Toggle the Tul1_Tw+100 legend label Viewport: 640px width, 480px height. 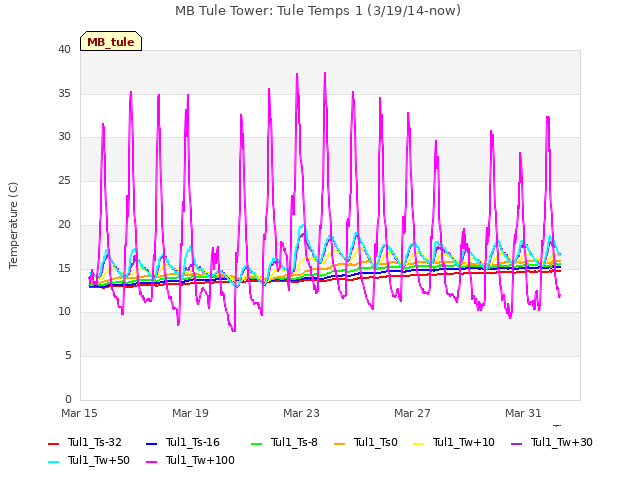200,460
